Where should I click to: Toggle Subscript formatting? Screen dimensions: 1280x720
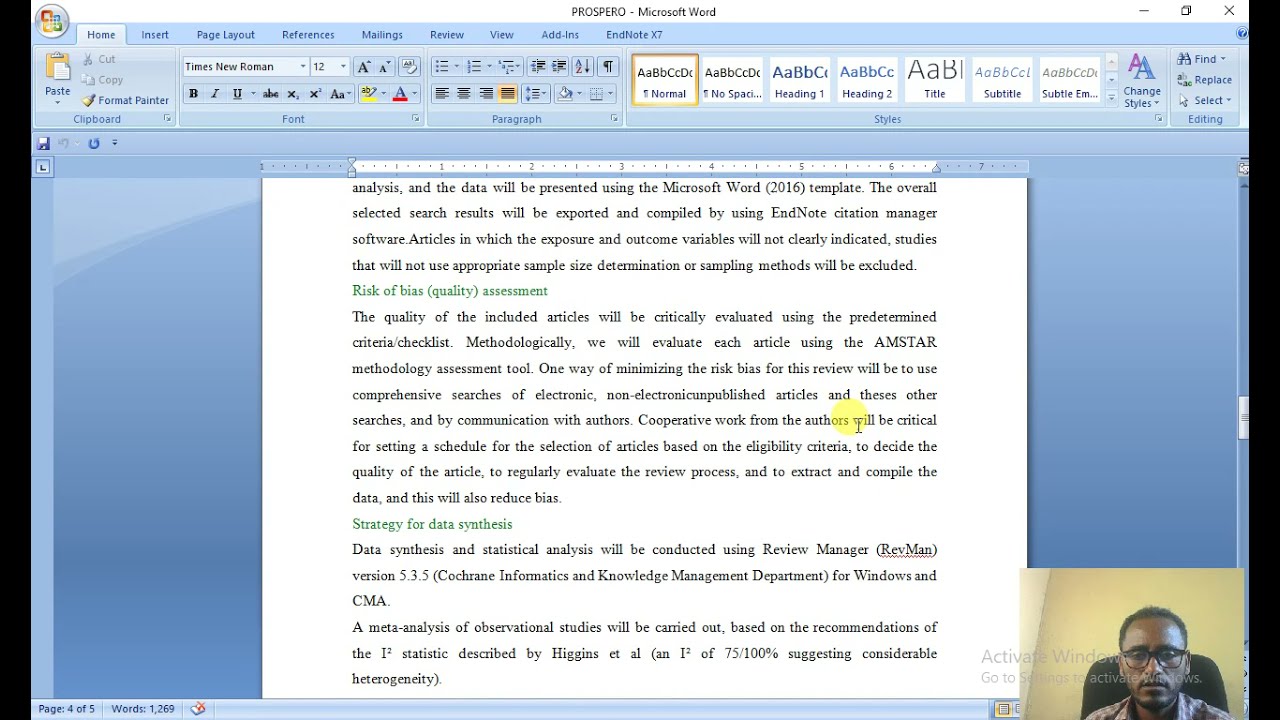pos(293,94)
